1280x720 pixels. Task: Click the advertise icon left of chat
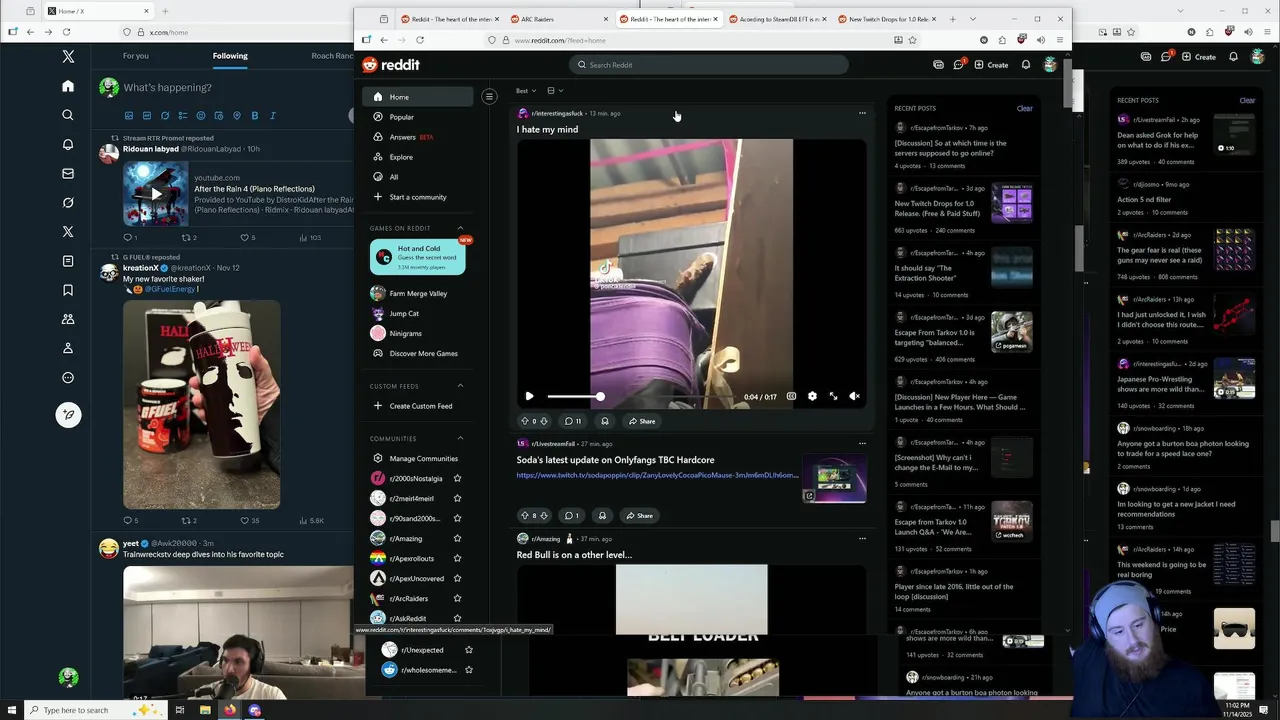(938, 65)
